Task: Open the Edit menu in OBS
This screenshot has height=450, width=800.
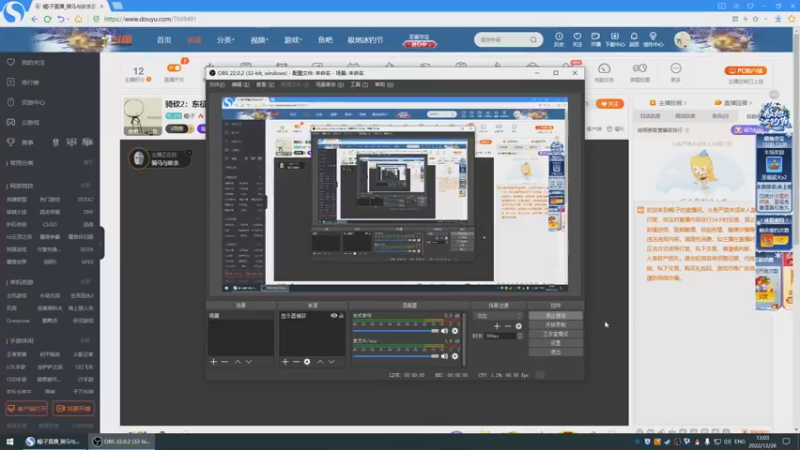Action: 240,84
